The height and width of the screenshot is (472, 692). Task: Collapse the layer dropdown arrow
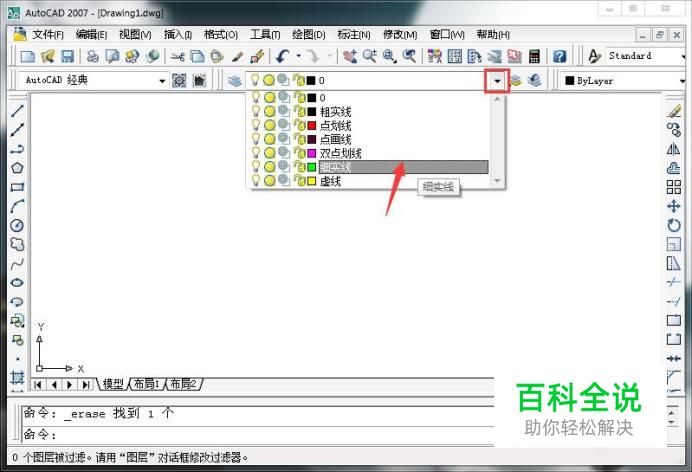pos(497,81)
